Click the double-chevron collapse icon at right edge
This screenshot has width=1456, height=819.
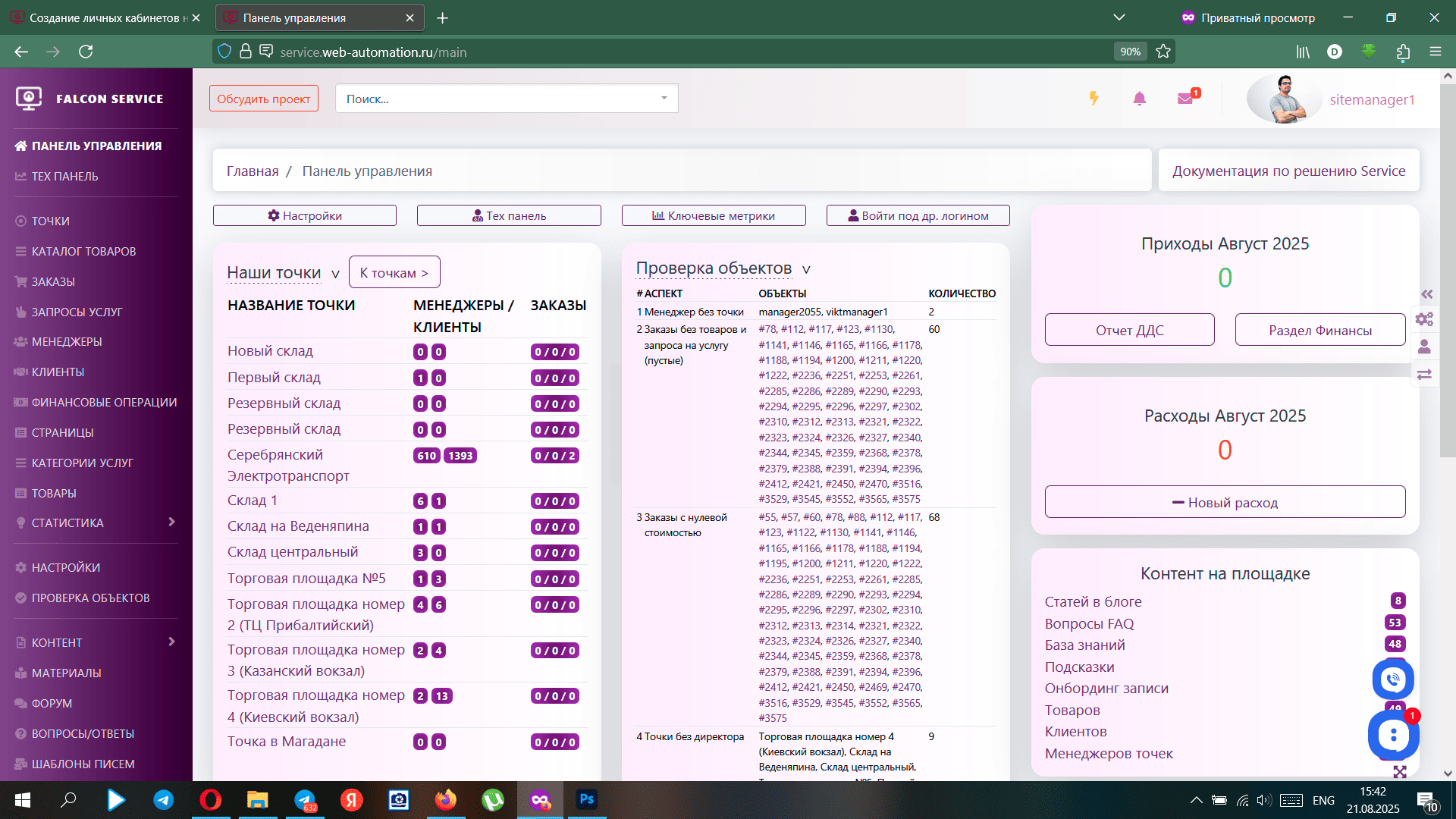[1426, 294]
